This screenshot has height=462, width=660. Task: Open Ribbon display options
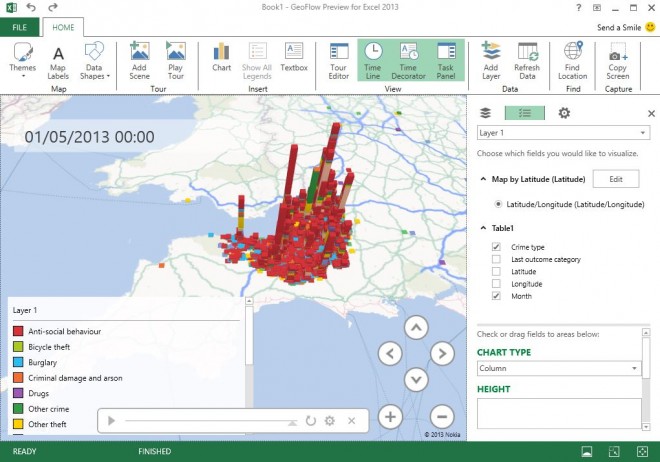coord(597,7)
